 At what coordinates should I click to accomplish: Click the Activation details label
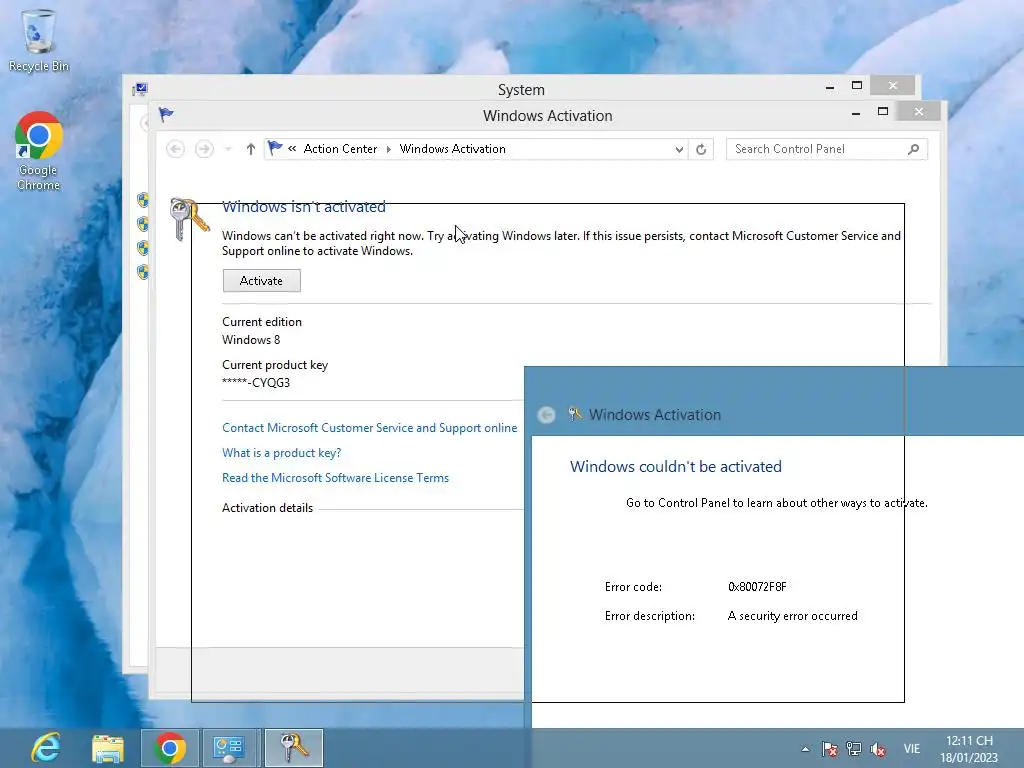click(x=267, y=508)
